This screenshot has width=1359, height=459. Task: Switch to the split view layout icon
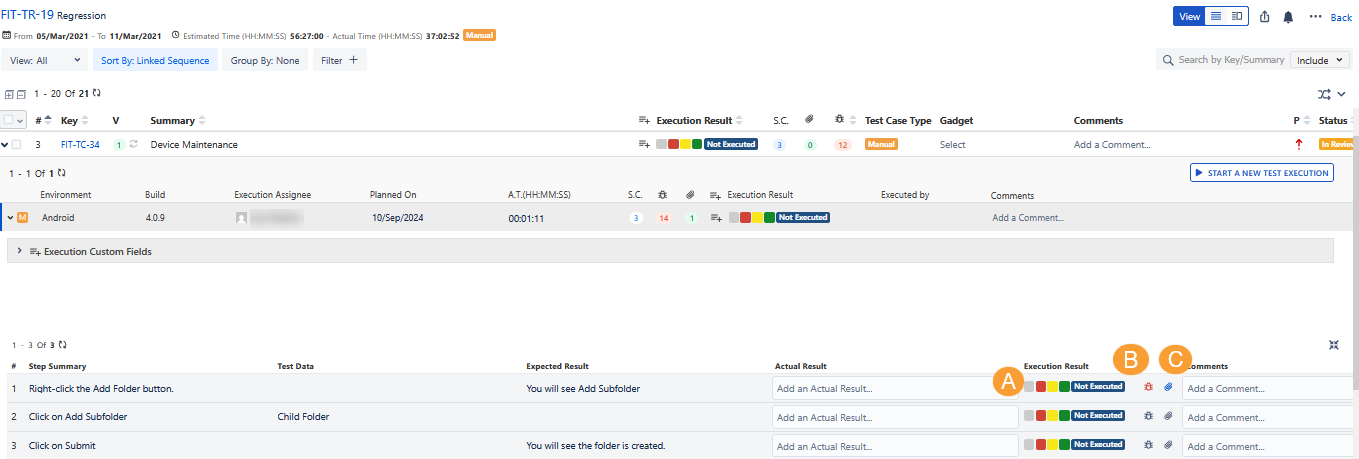pyautogui.click(x=1237, y=16)
